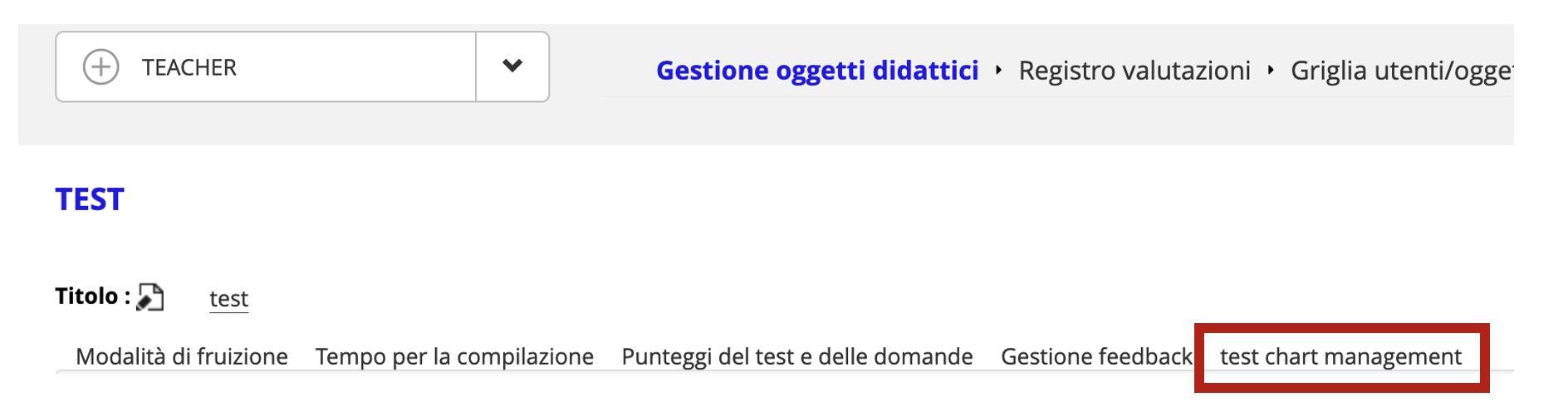Open the underlined "test" title link
Image resolution: width=1568 pixels, height=407 pixels.
tap(228, 298)
